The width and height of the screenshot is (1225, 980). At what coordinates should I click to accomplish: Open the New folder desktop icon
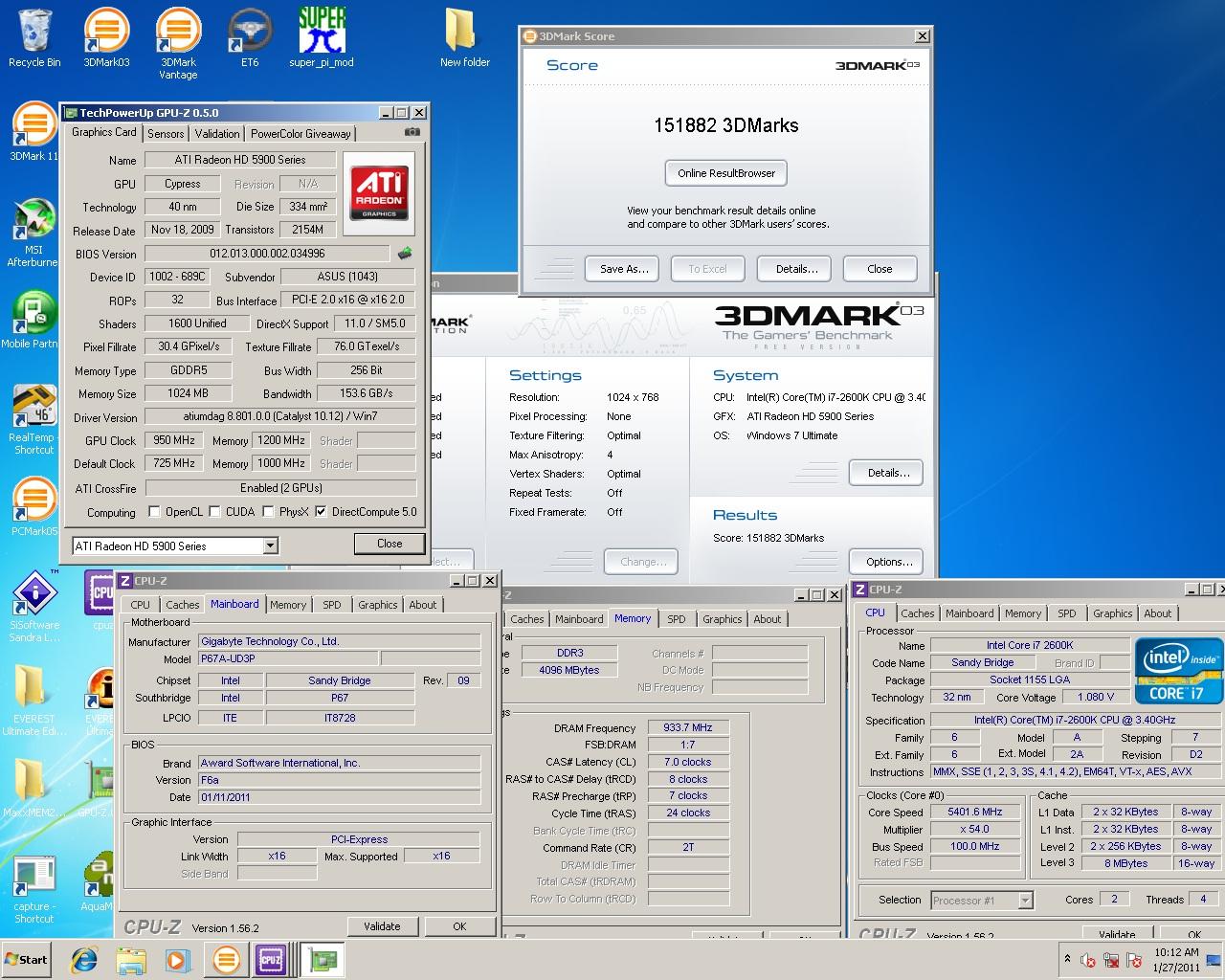[x=464, y=38]
